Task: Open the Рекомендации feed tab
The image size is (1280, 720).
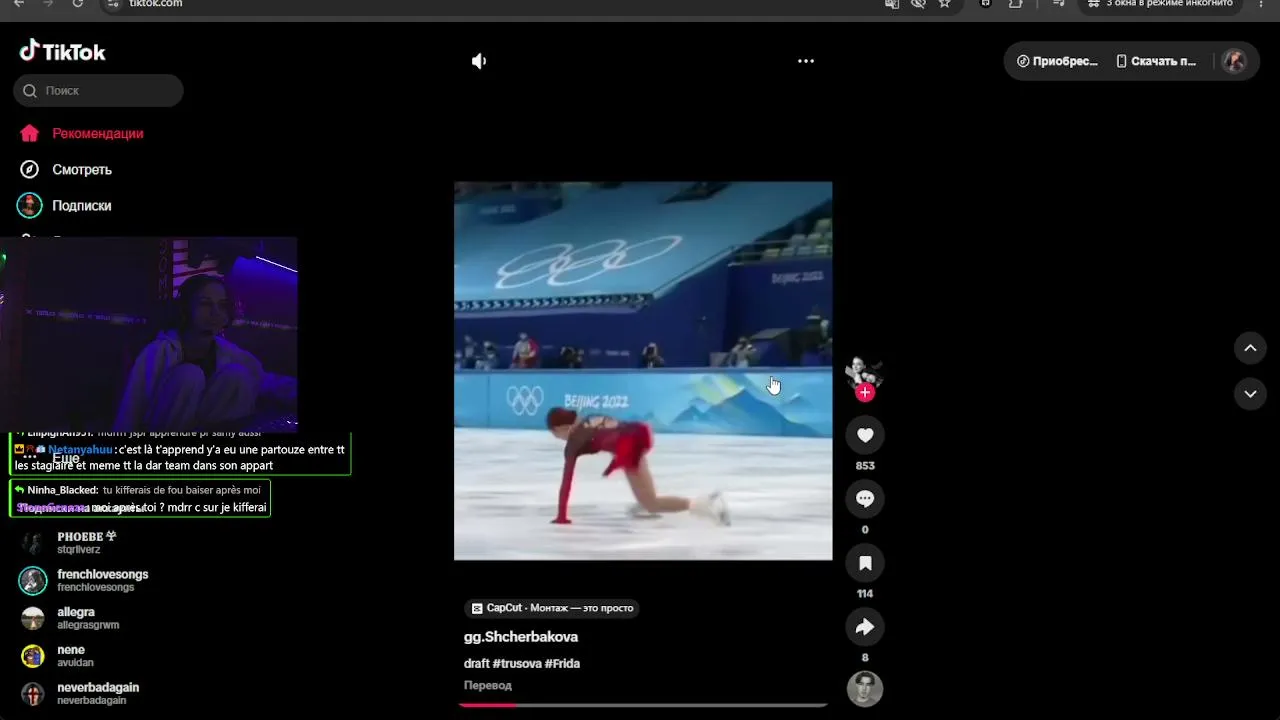Action: tap(81, 133)
